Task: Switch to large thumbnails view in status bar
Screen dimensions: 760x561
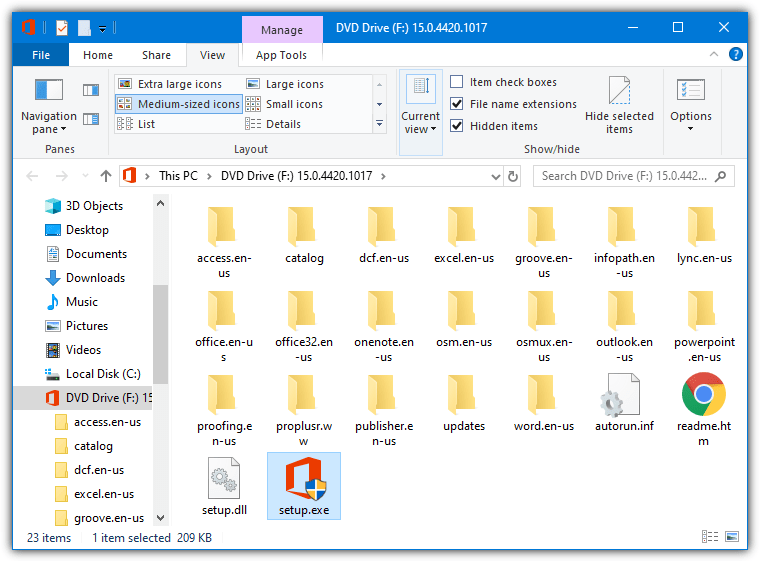Action: click(x=732, y=536)
